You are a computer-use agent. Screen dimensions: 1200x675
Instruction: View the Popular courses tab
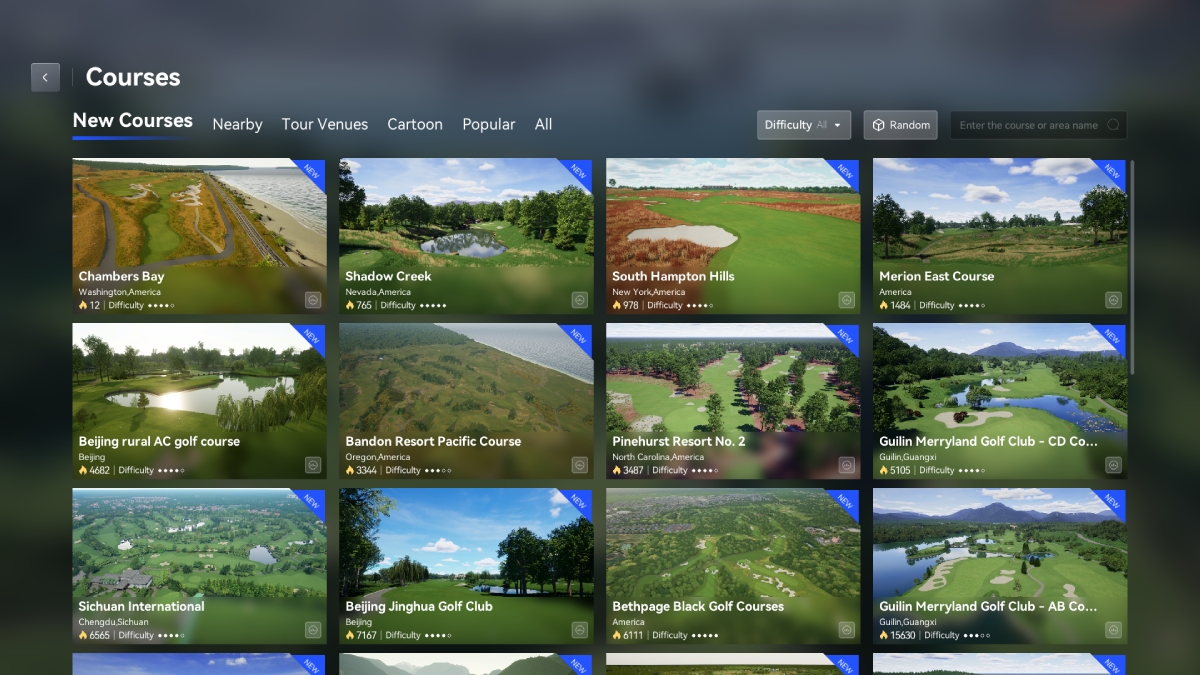click(x=489, y=124)
